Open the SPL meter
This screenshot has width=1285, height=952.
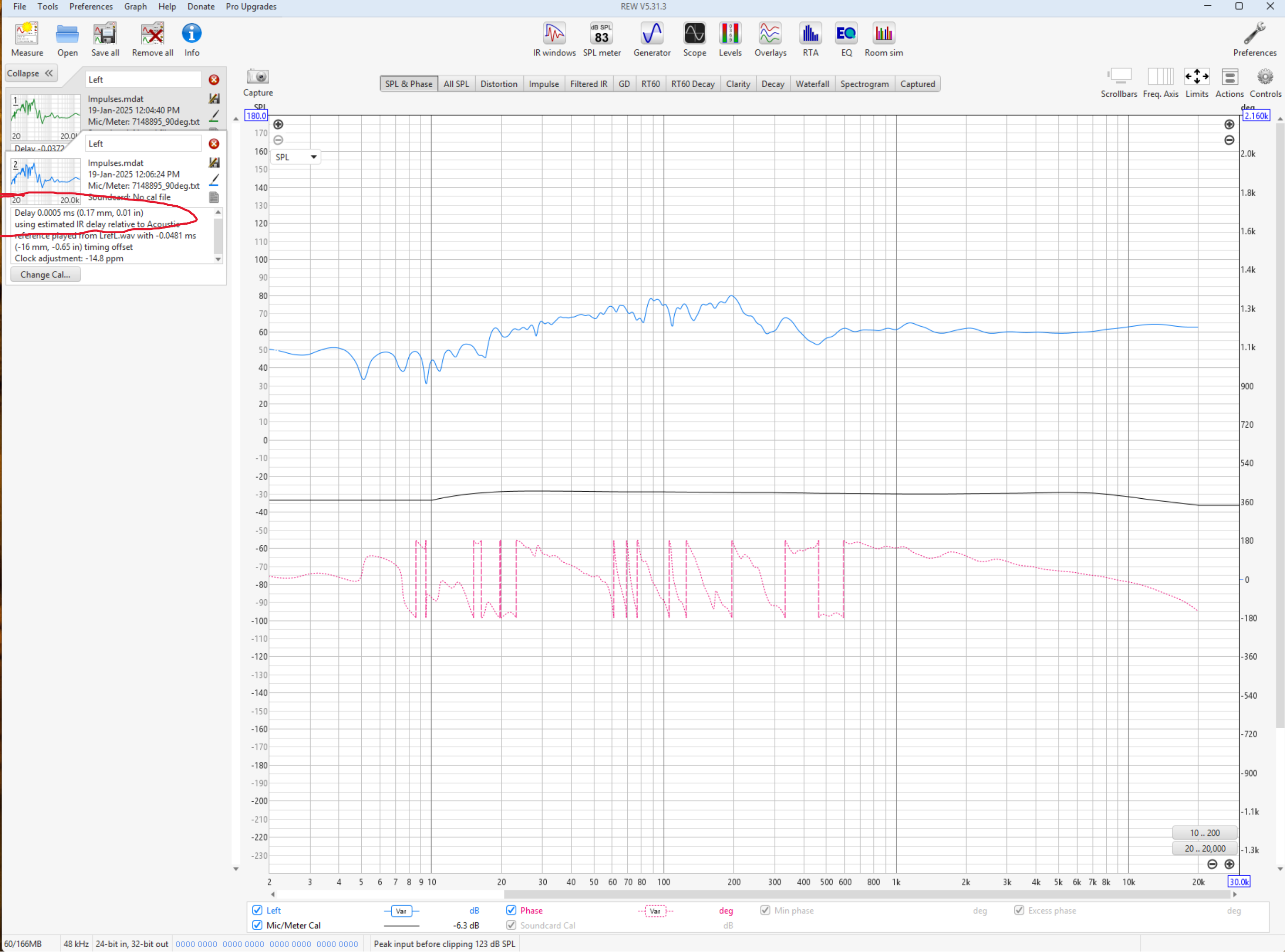point(602,39)
